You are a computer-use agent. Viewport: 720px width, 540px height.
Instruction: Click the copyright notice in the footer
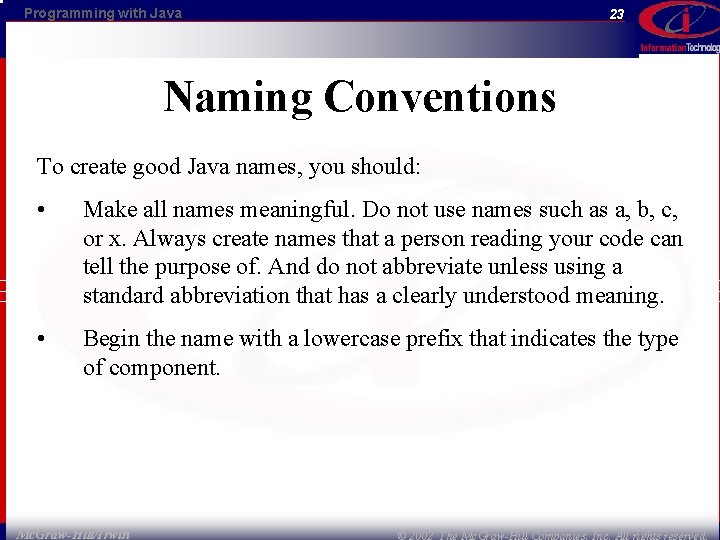(553, 535)
